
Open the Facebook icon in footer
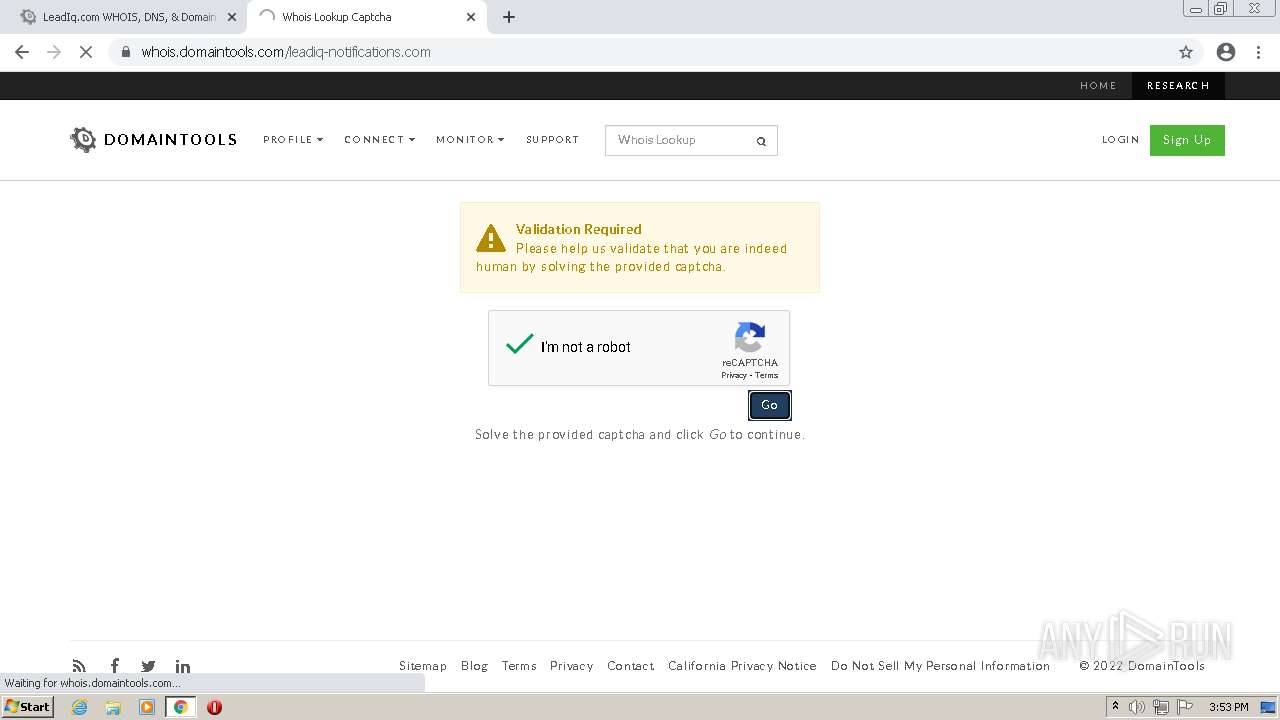tap(115, 666)
